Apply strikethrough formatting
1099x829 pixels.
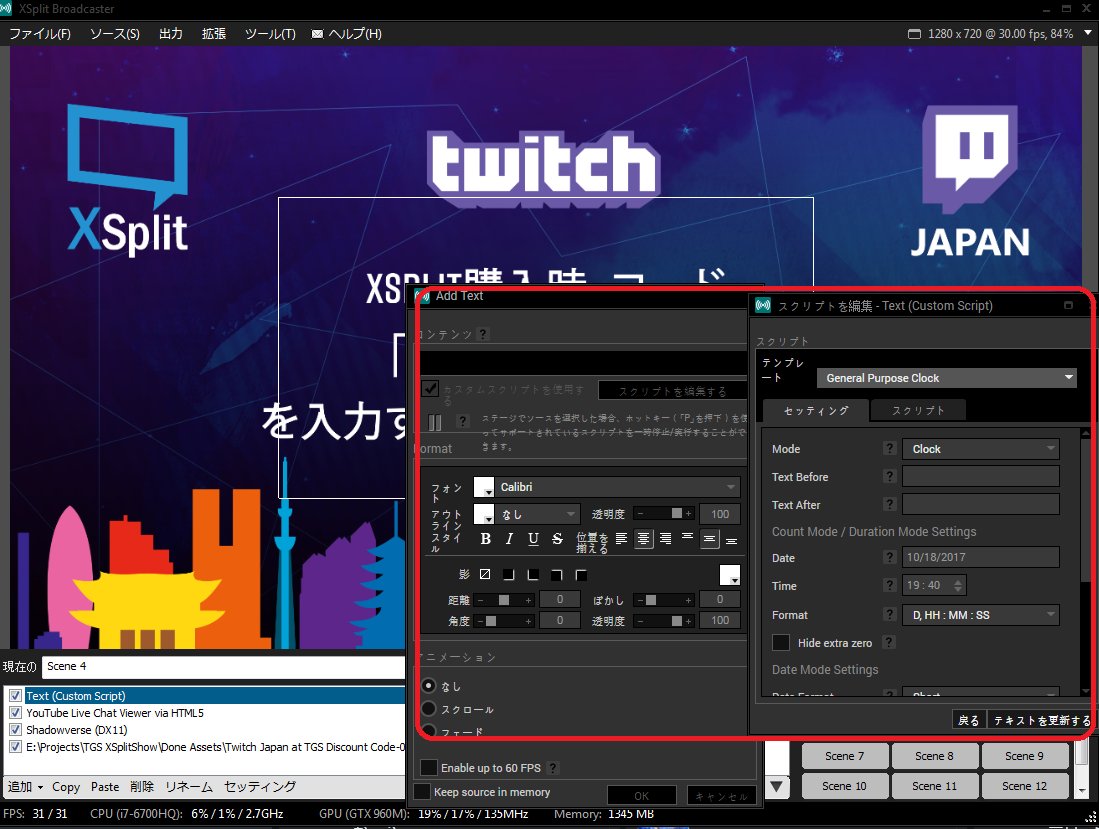pyautogui.click(x=558, y=539)
